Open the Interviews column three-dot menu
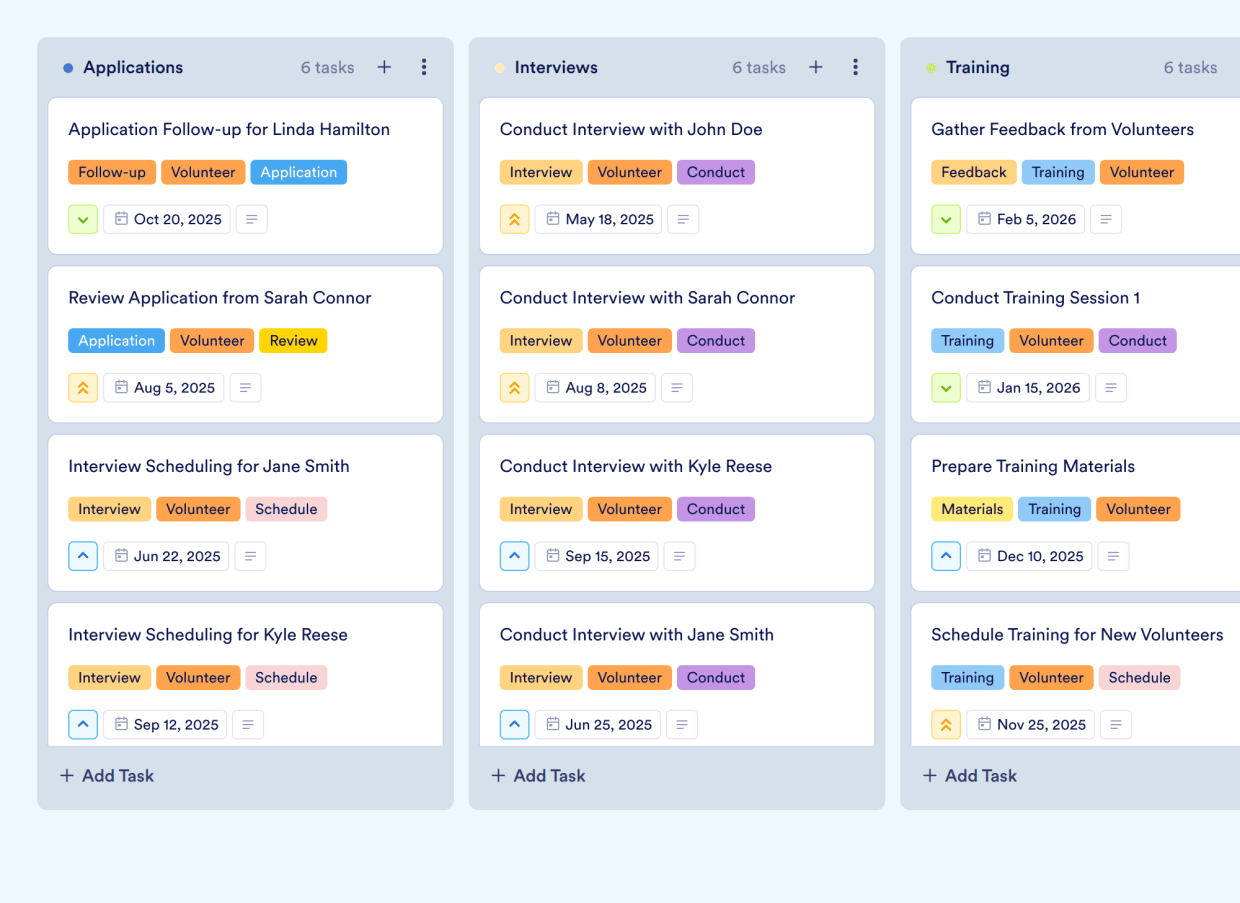Screen dimensions: 1240x903 (x=856, y=67)
